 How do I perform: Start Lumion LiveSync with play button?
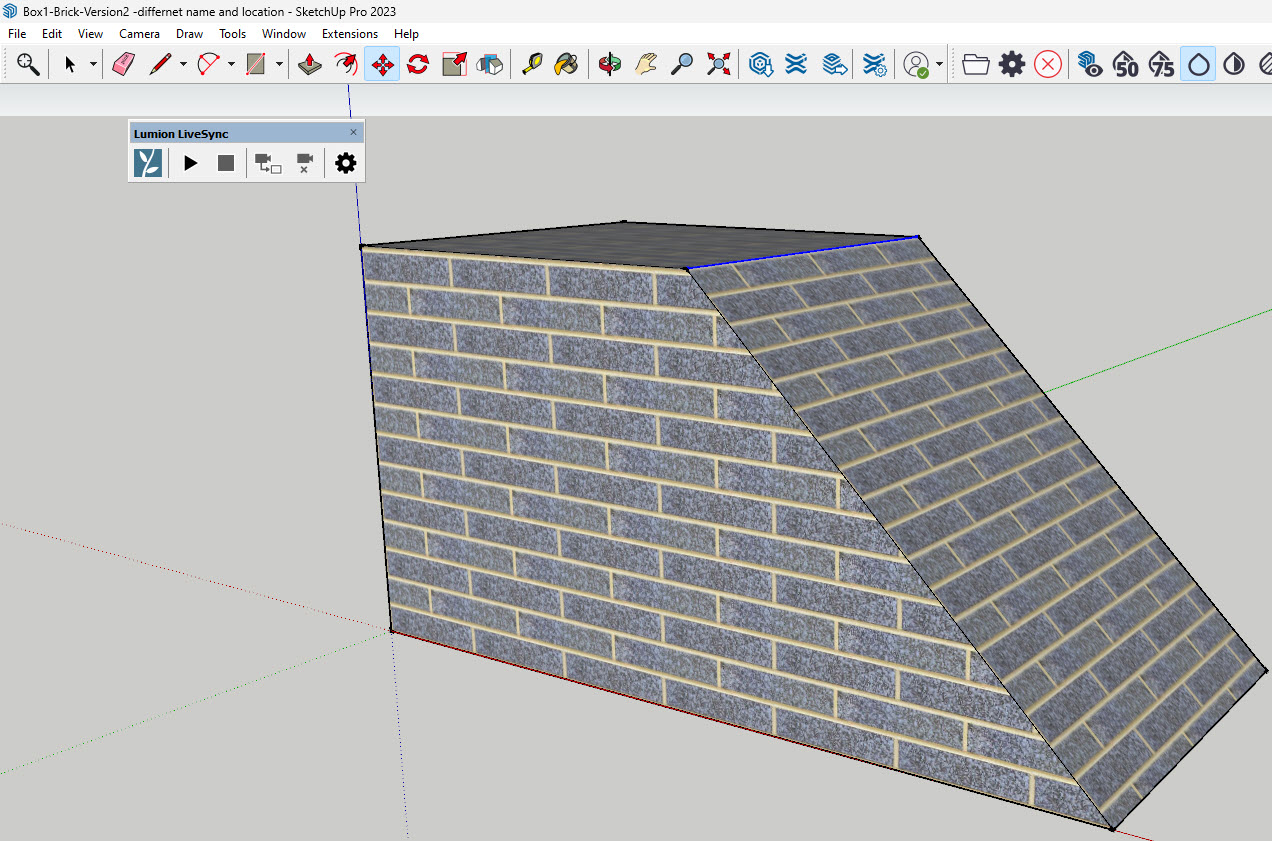coord(191,163)
